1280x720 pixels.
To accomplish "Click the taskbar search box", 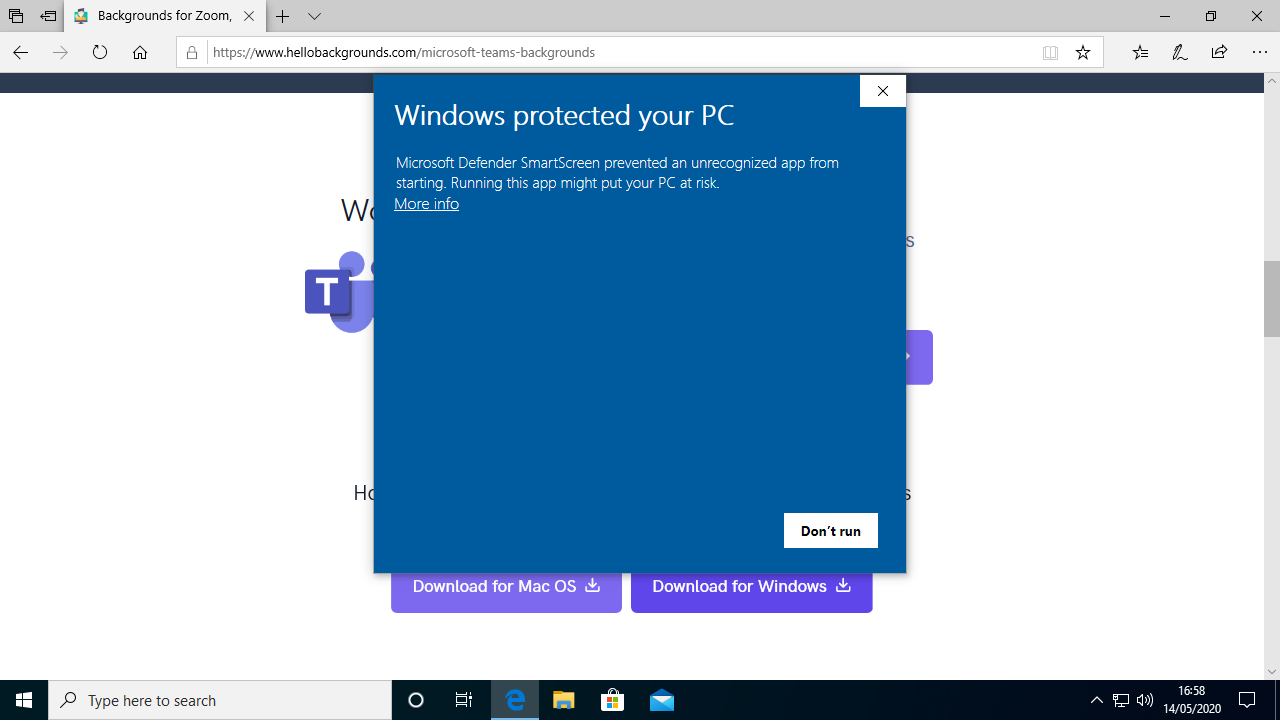I will pyautogui.click(x=220, y=700).
